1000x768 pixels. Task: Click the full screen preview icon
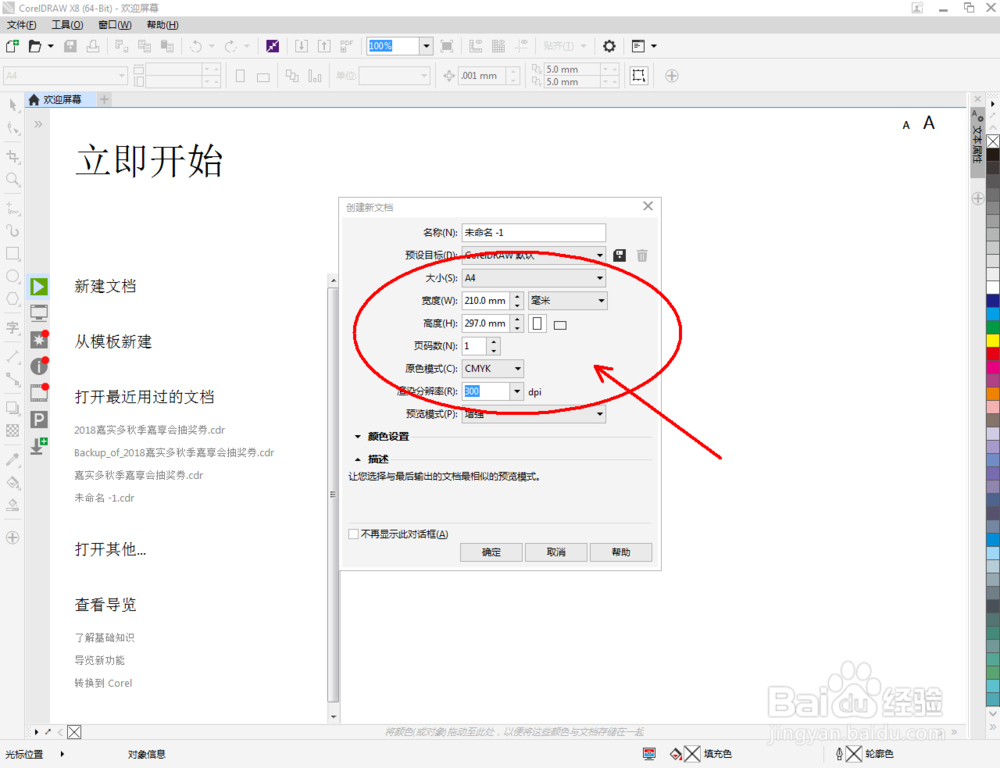pos(447,46)
